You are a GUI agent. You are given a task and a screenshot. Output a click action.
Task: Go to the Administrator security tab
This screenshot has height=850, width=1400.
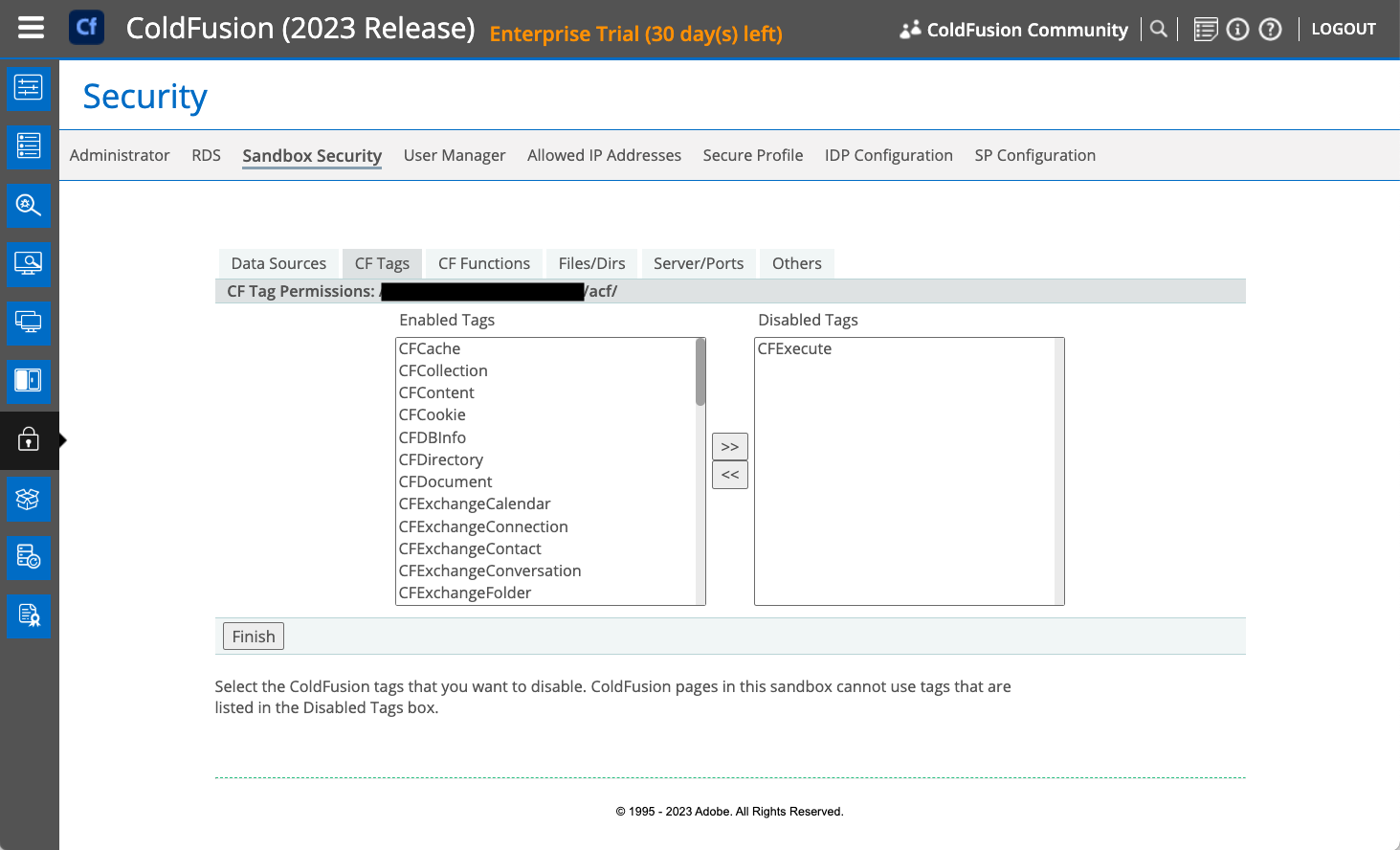point(120,155)
